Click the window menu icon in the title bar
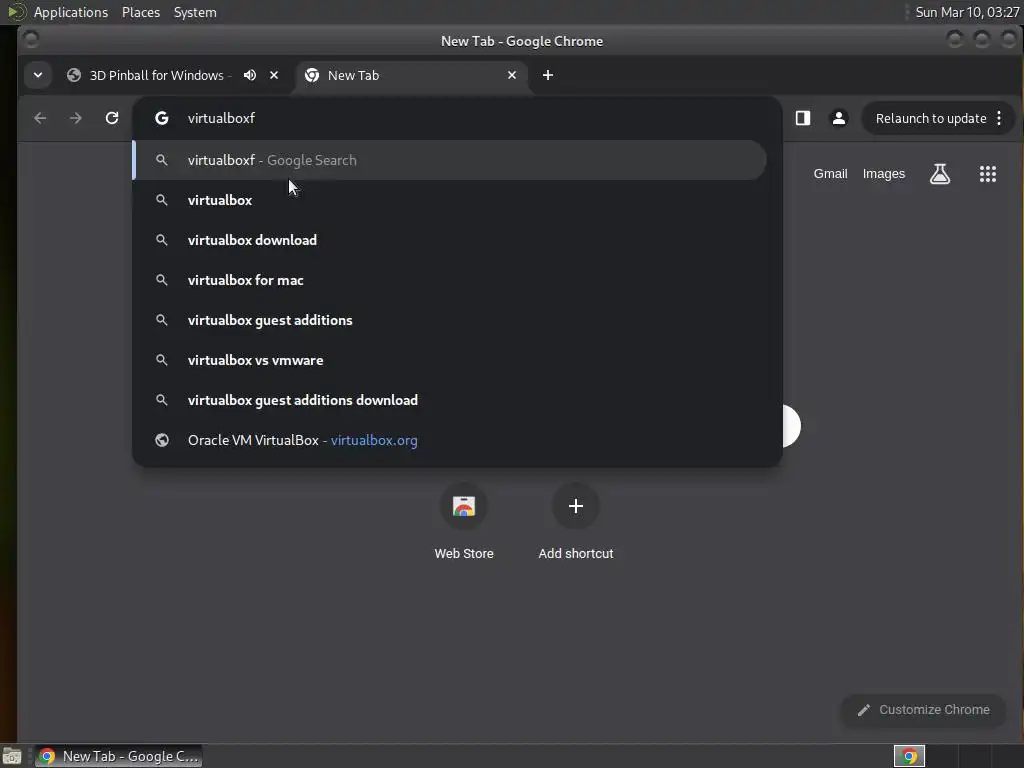Screen dimensions: 1024x768 [x=31, y=40]
